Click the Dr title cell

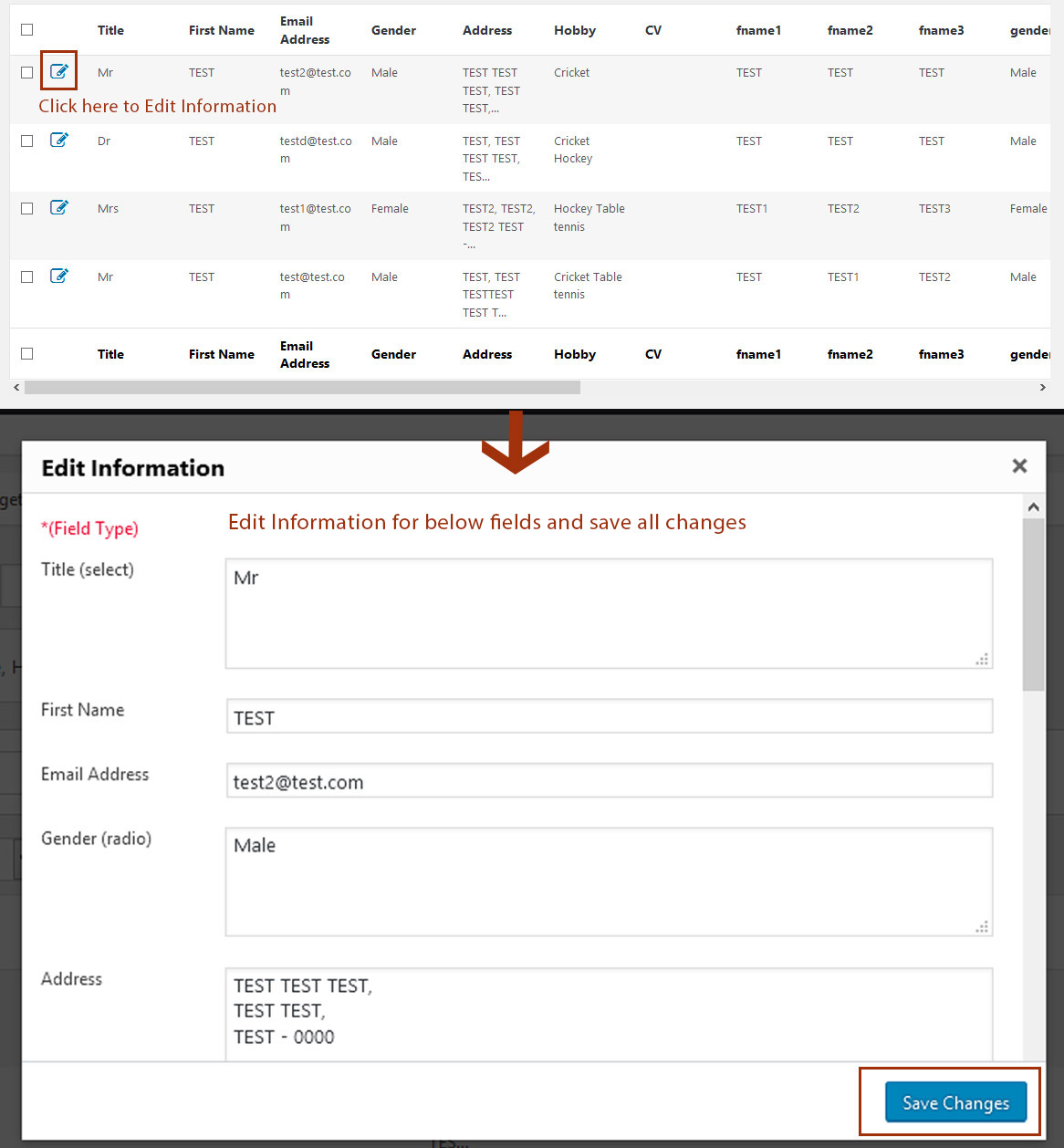[x=104, y=141]
